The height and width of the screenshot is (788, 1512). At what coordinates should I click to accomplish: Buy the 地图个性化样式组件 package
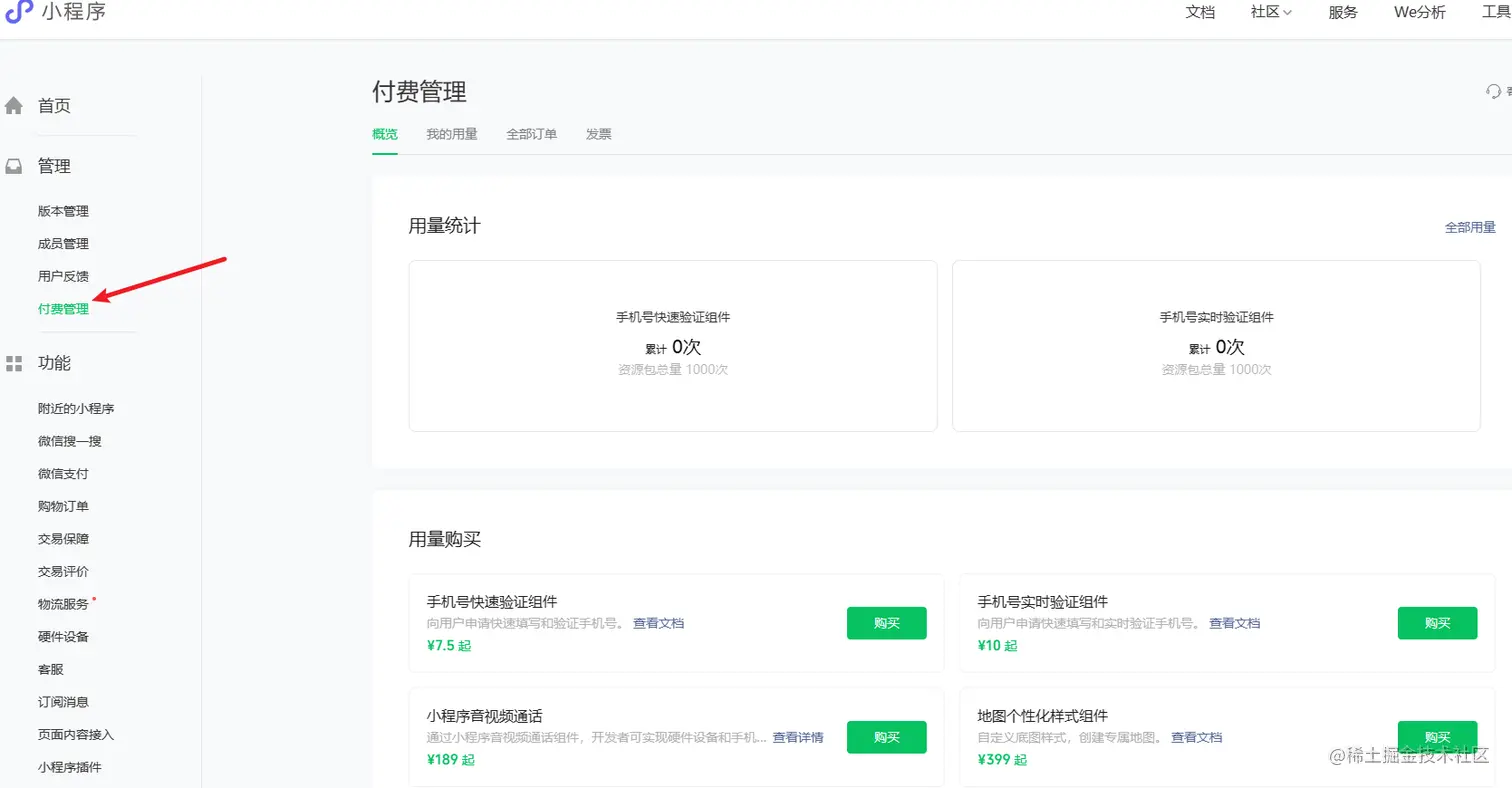1438,737
